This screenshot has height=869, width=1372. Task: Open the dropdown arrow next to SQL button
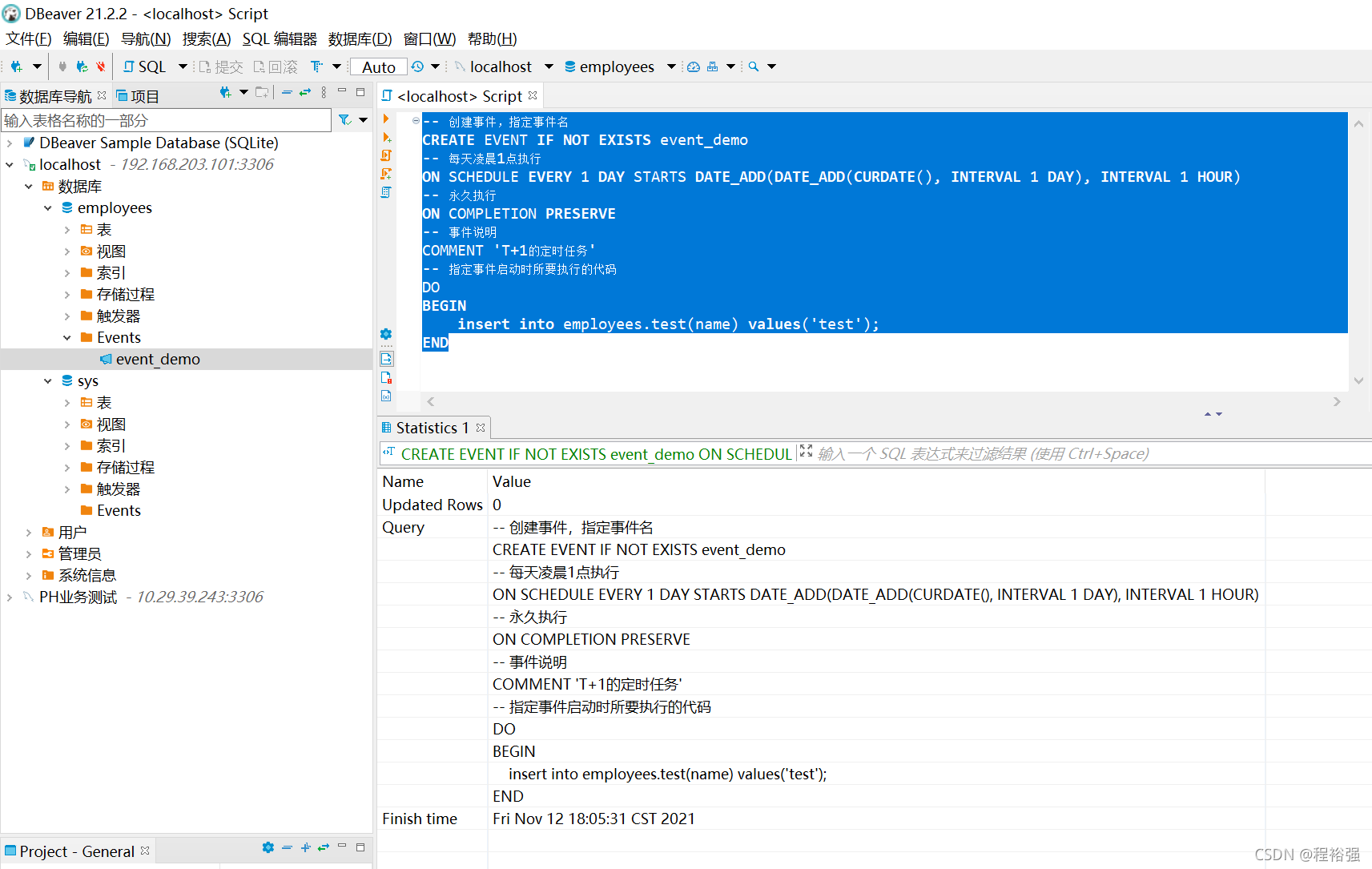pyautogui.click(x=183, y=66)
